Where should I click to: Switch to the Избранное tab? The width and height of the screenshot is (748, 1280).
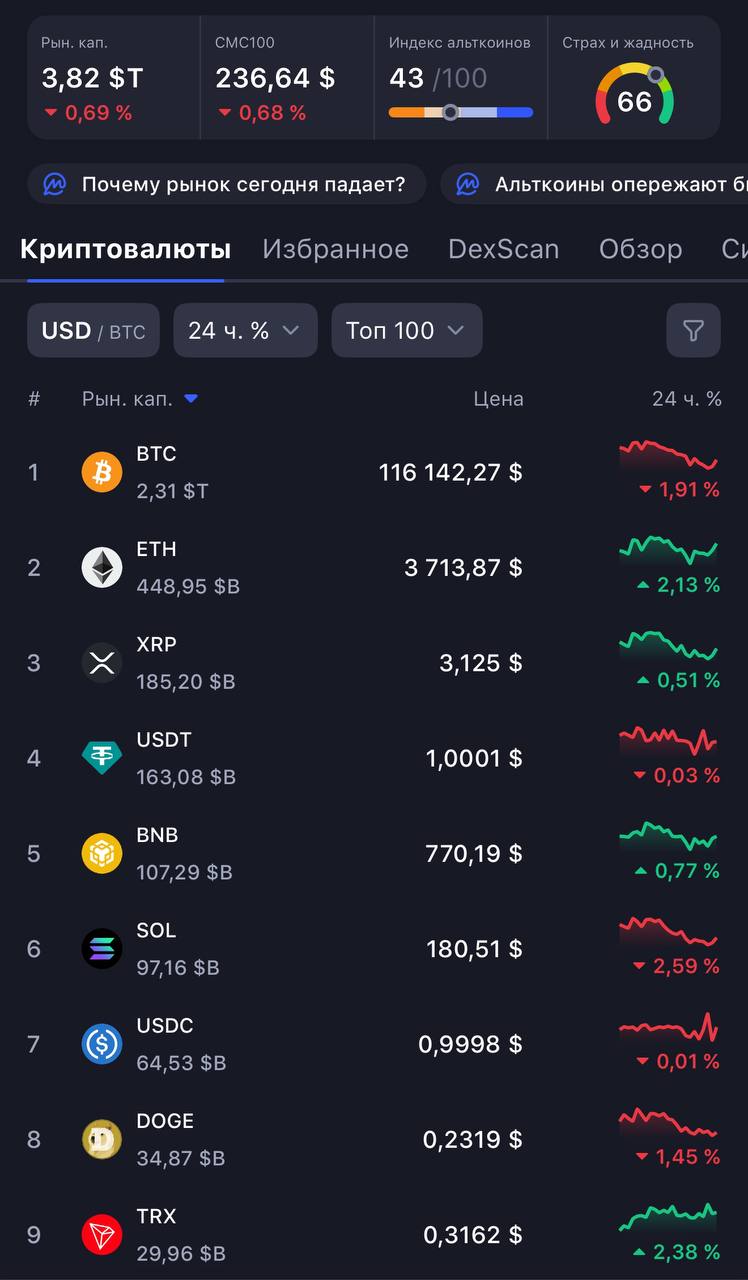coord(335,249)
